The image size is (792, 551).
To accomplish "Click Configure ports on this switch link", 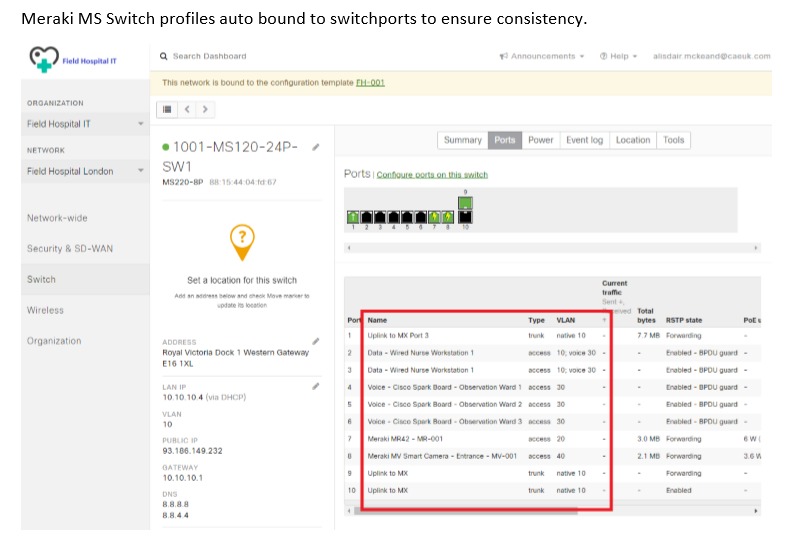I will coord(432,175).
